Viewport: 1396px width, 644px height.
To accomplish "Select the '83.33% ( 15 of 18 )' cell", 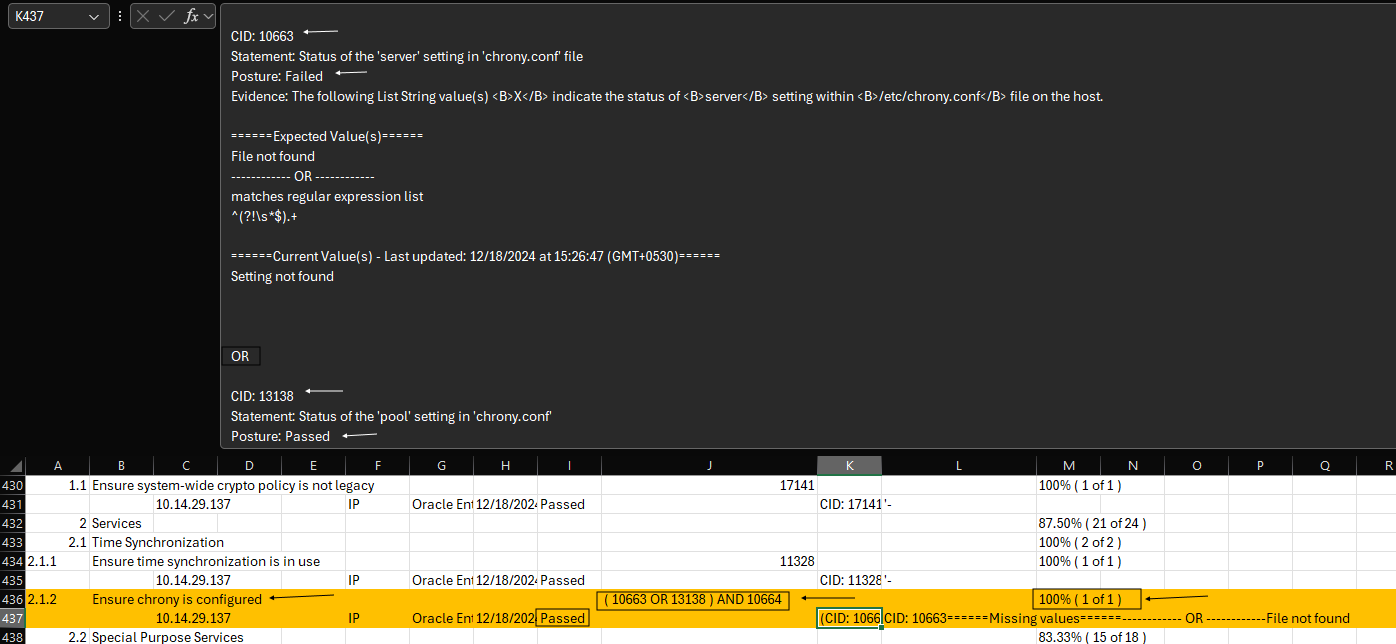I will point(1093,638).
